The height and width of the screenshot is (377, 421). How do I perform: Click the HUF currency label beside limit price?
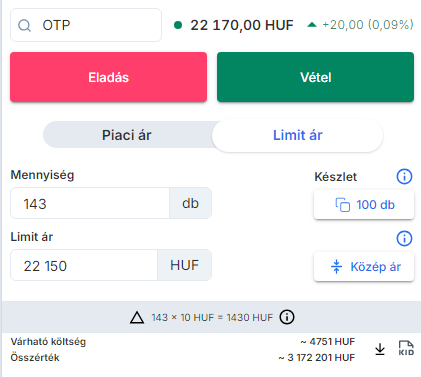(x=184, y=265)
